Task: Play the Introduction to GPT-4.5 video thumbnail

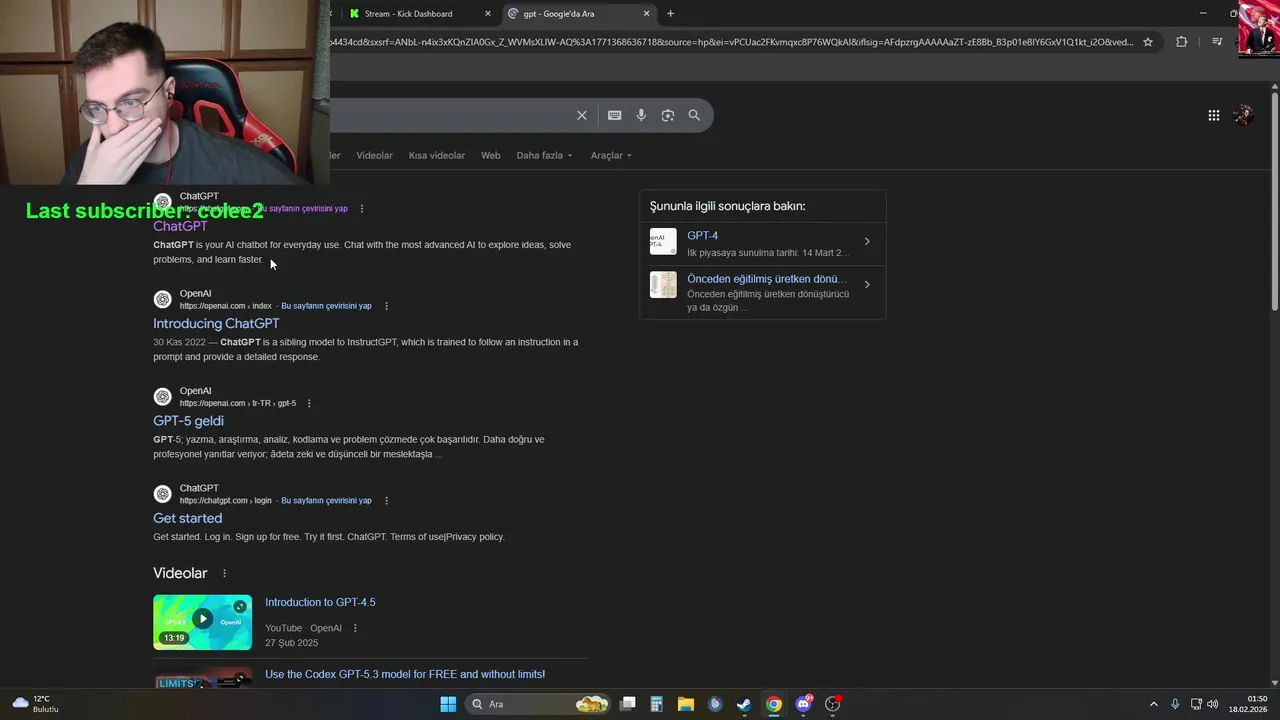Action: (202, 622)
